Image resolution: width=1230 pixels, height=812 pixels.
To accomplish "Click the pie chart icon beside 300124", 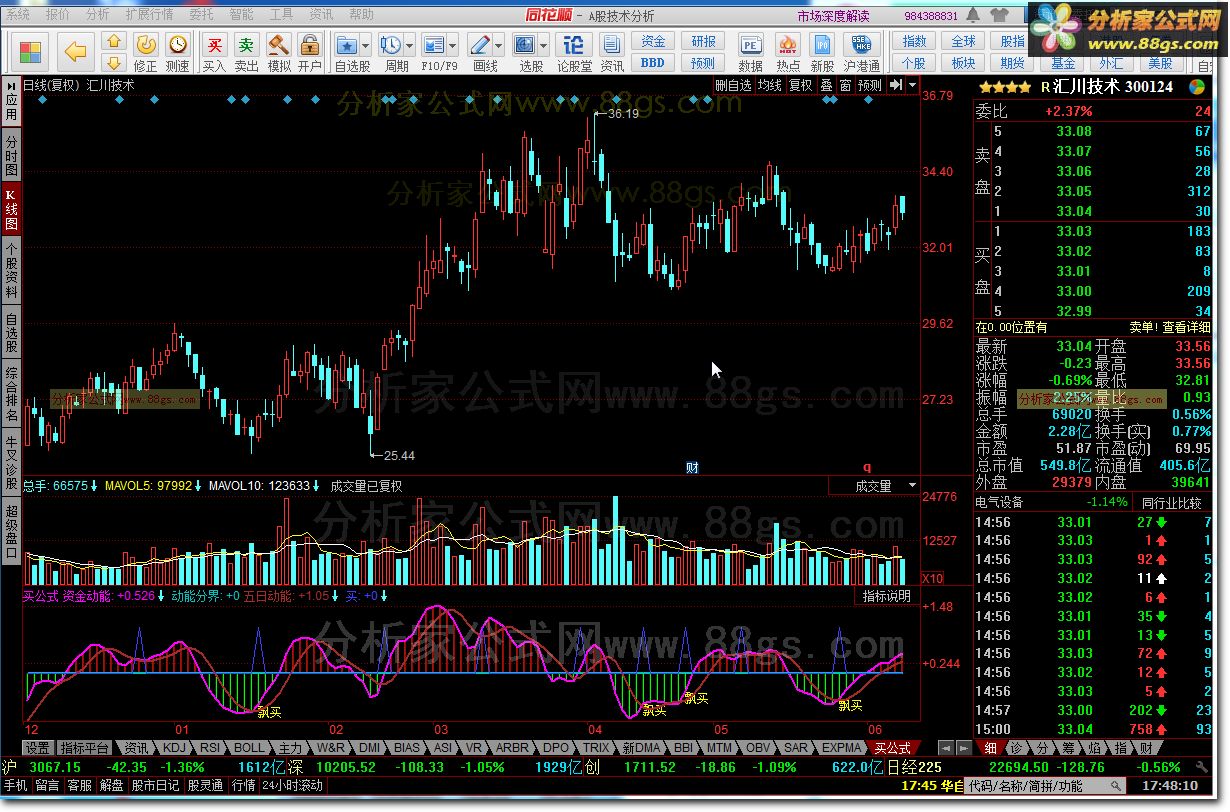I will [1197, 87].
